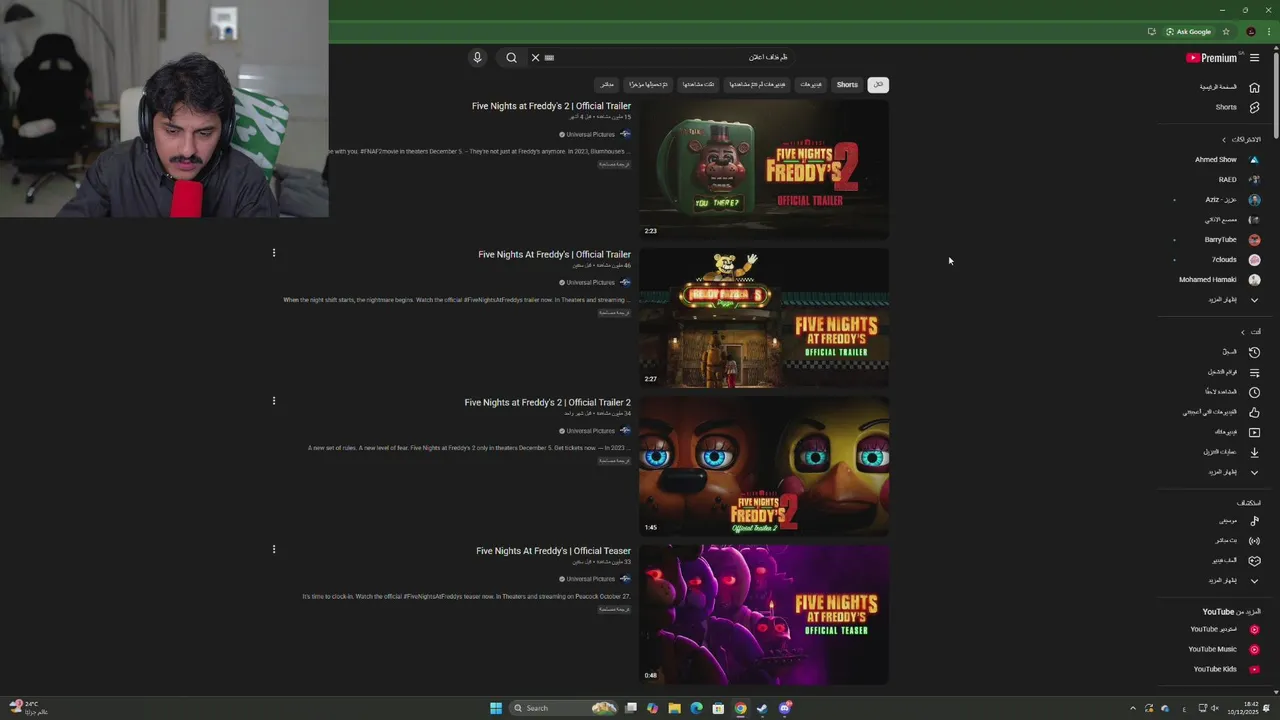Open the Liked videos thumbs-up icon

pos(1254,412)
